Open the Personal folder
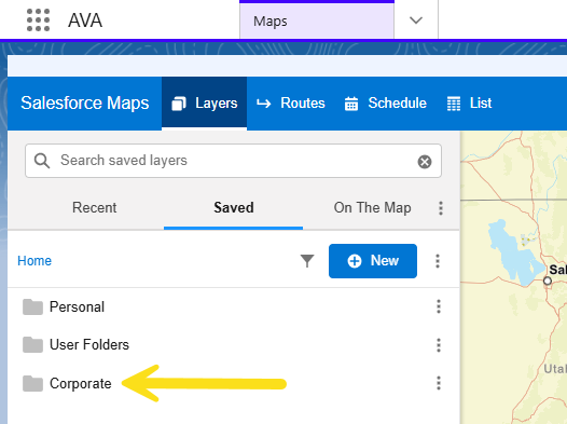 [x=77, y=307]
